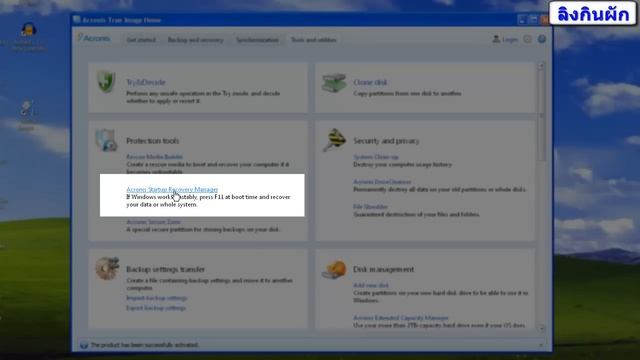Click the Acronis logo in the toolbar
The width and height of the screenshot is (640, 360).
[x=94, y=38]
